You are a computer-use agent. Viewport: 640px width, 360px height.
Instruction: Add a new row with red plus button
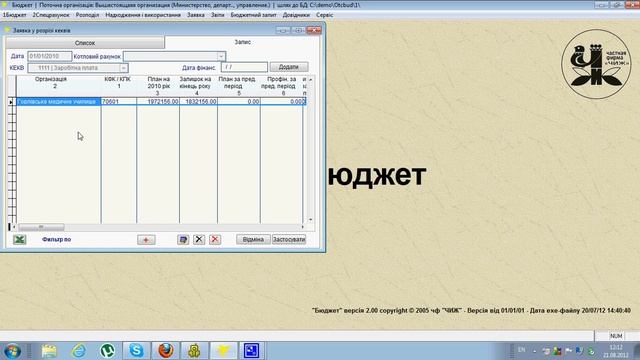coord(146,240)
